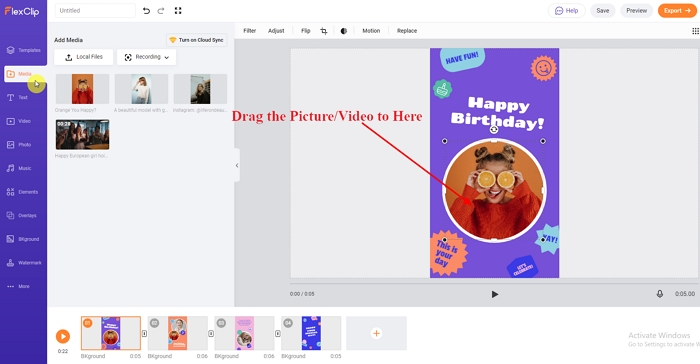Open the opacity half-circle icon
Viewport: 700px width, 364px height.
pyautogui.click(x=344, y=31)
